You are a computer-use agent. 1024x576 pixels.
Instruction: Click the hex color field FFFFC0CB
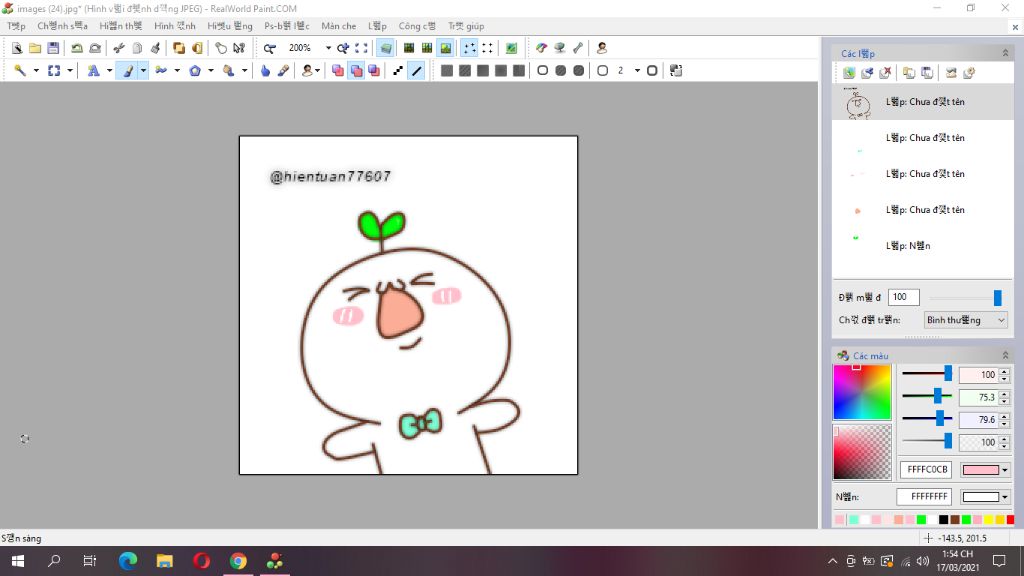point(926,470)
